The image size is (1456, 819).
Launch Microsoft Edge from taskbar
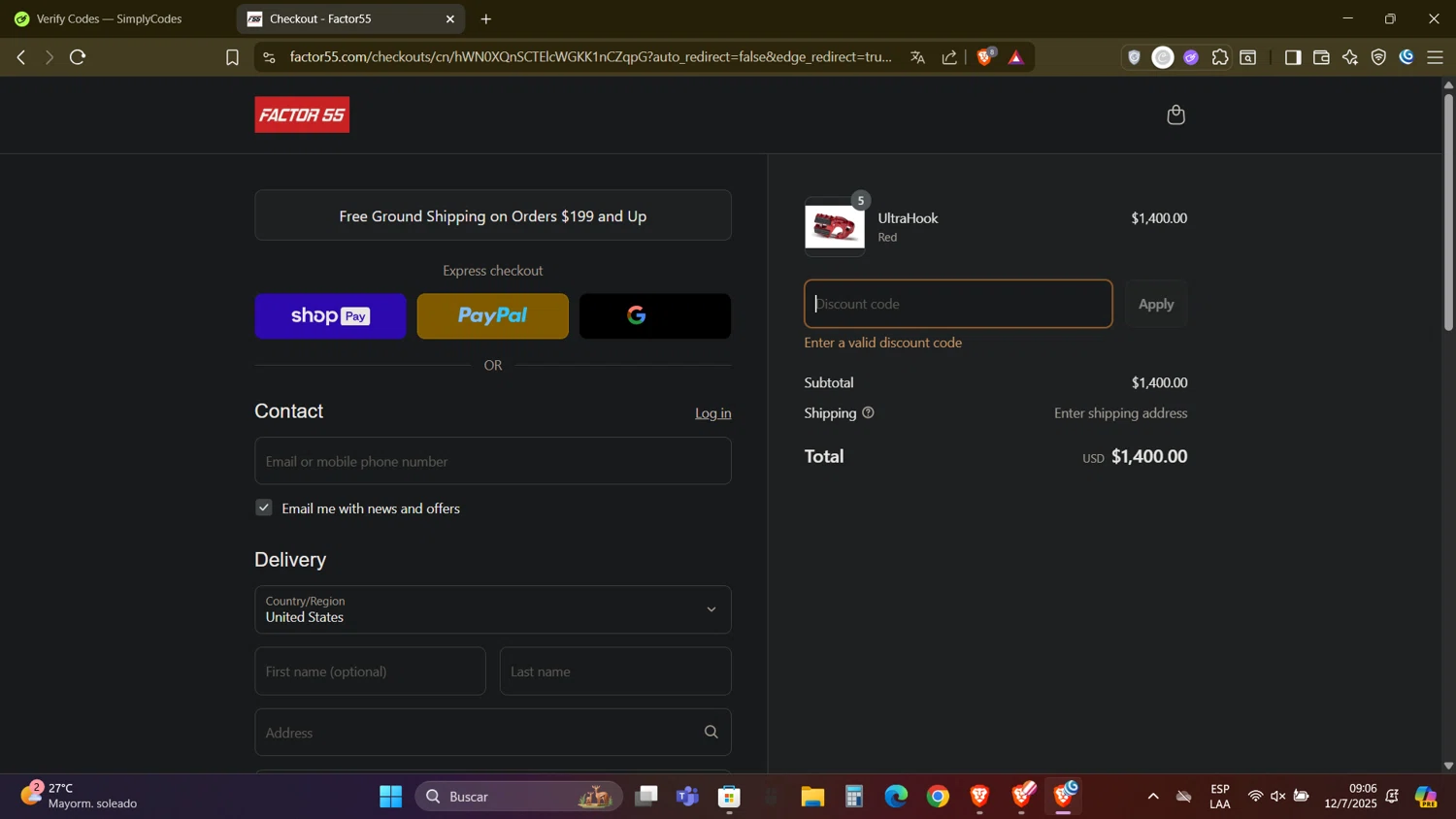[896, 797]
